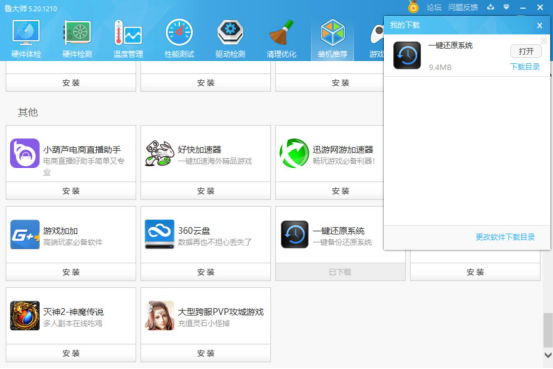Click the 充值灵石小怪掉 description
Image resolution: width=553 pixels, height=369 pixels.
click(x=203, y=323)
